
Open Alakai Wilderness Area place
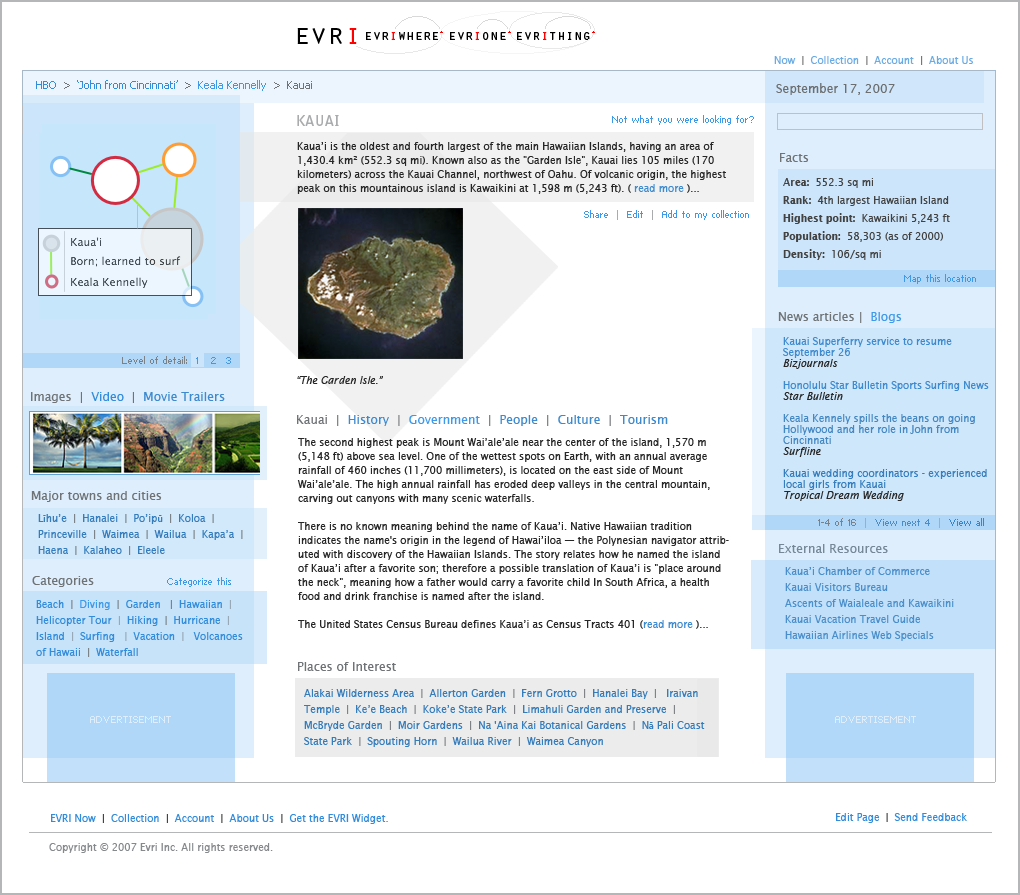358,693
